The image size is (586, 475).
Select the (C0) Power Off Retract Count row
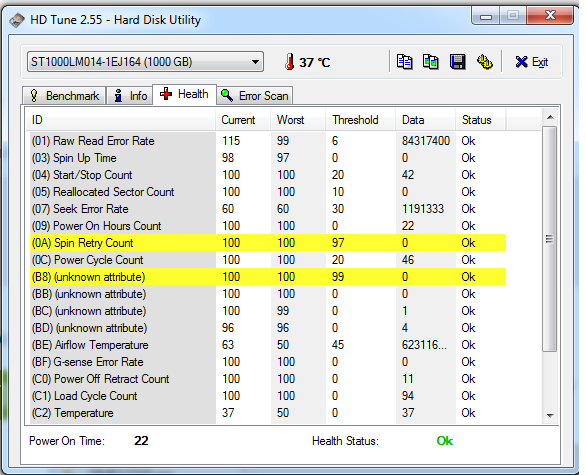[x=268, y=379]
